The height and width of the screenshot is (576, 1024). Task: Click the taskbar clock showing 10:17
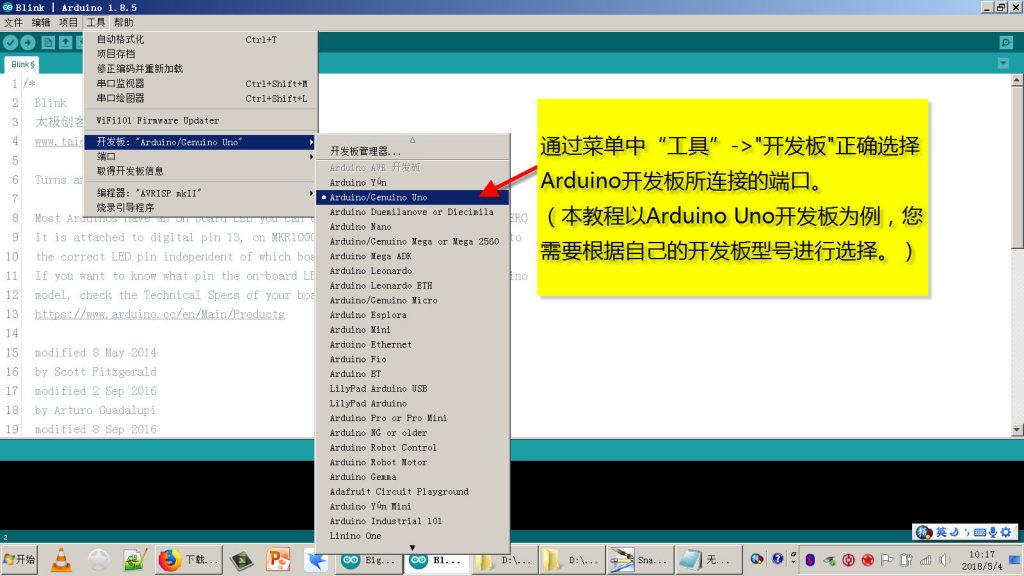[982, 554]
